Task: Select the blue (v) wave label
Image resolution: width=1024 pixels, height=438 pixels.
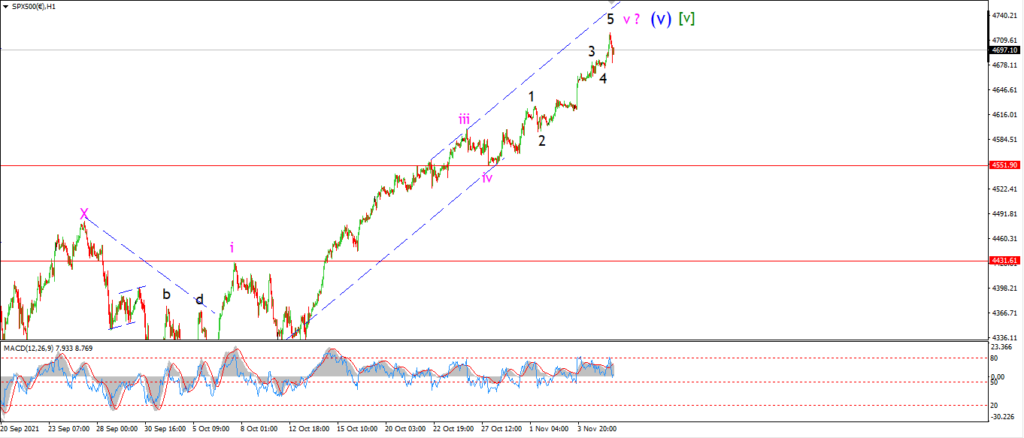Action: (x=660, y=19)
